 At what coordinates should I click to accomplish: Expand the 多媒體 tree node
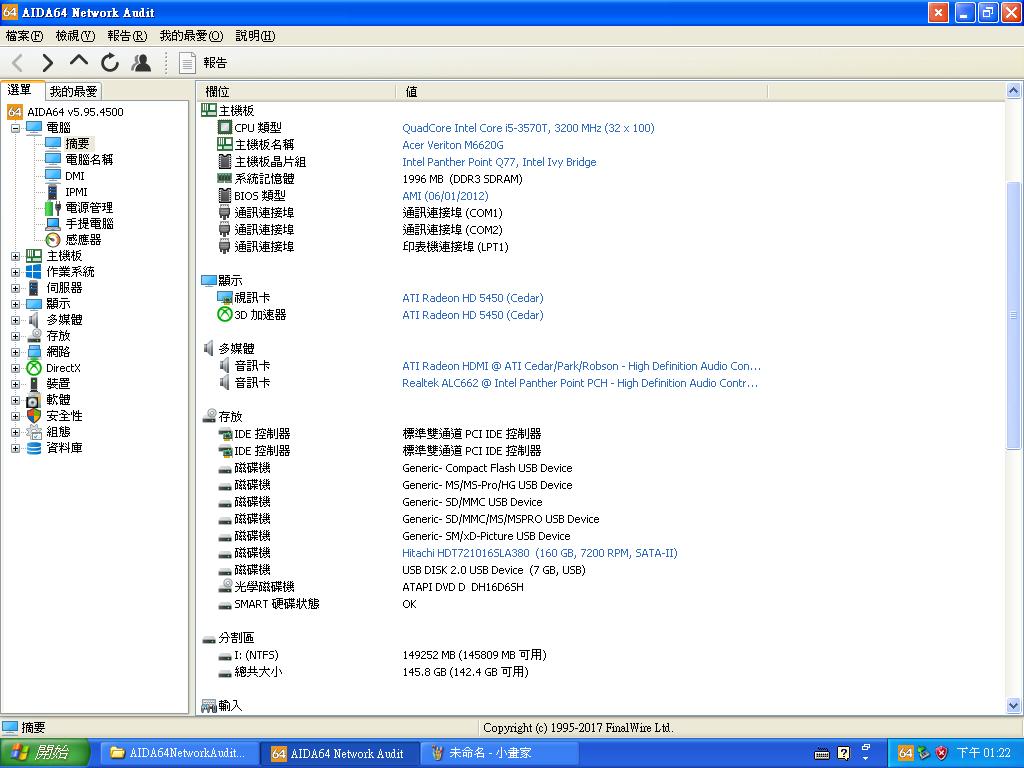(x=15, y=320)
